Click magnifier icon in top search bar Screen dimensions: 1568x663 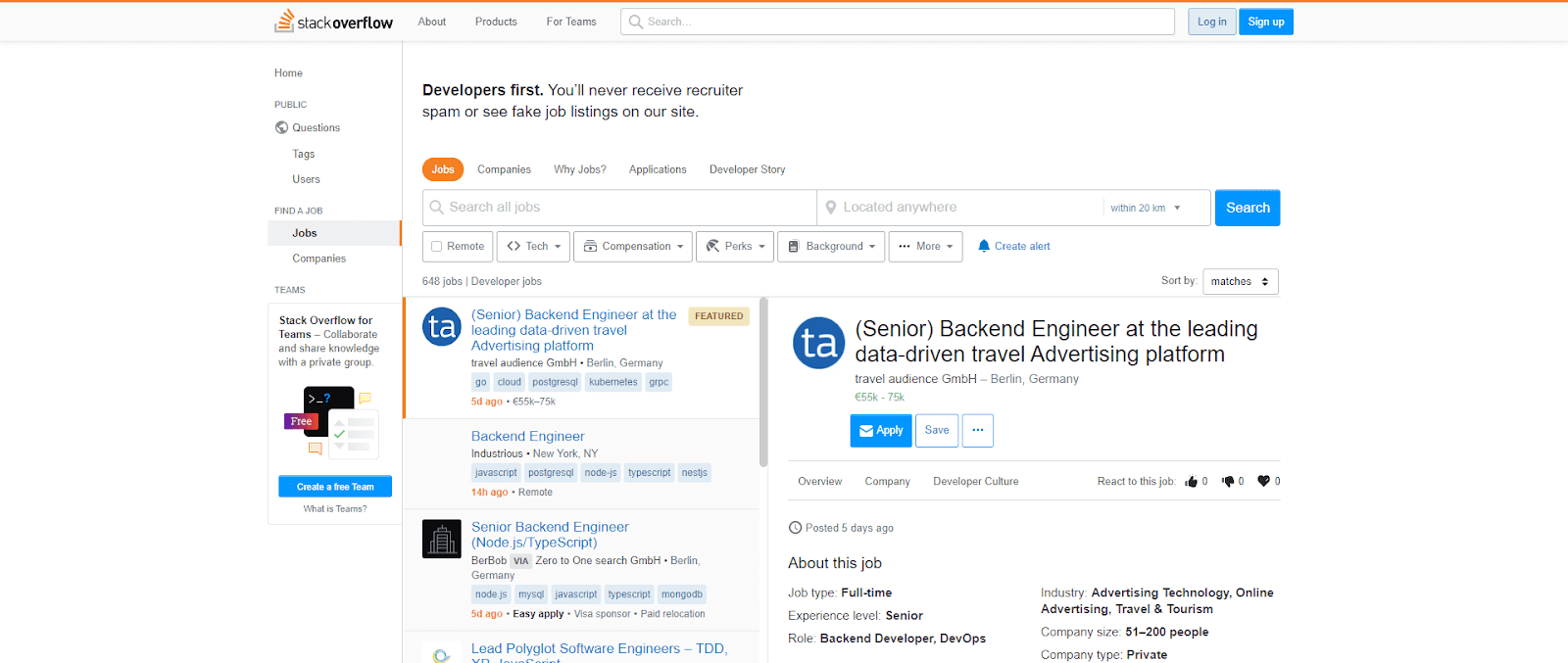pyautogui.click(x=636, y=22)
